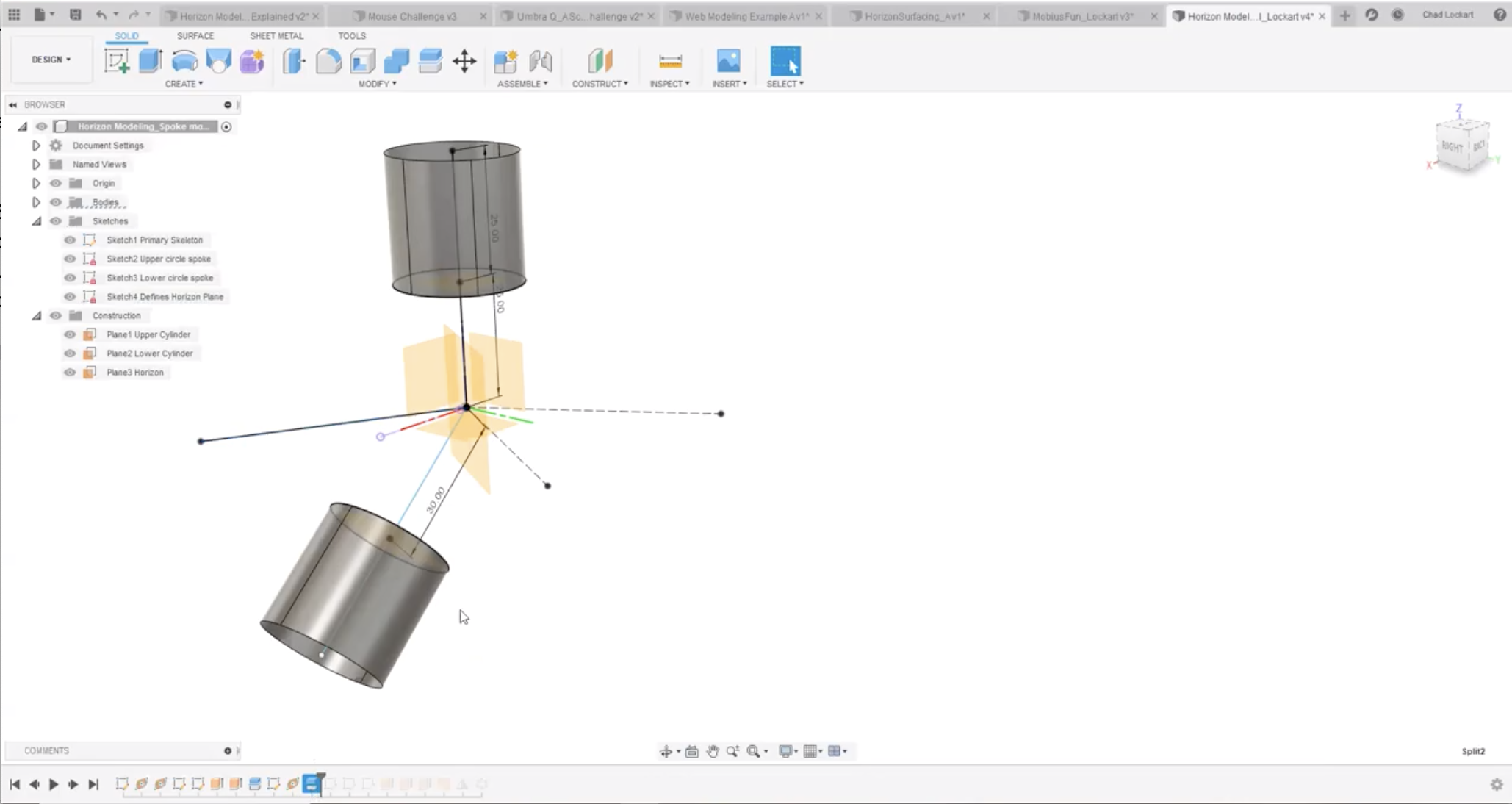Viewport: 1512px width, 804px height.
Task: Open the CONSTRUCT menu label
Action: [x=600, y=84]
